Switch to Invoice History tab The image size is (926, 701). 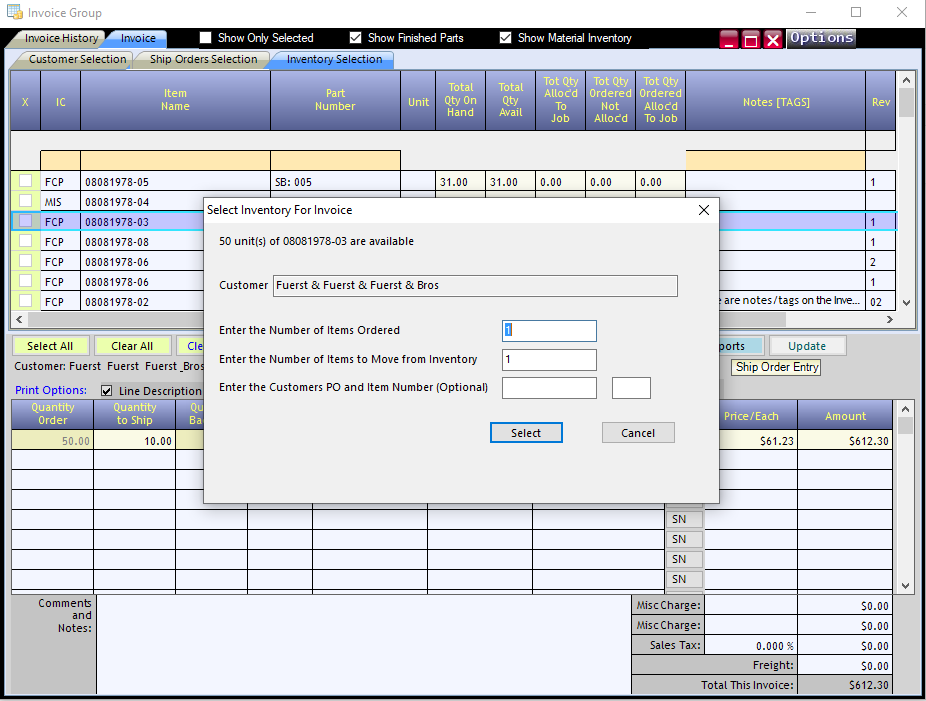tap(61, 38)
